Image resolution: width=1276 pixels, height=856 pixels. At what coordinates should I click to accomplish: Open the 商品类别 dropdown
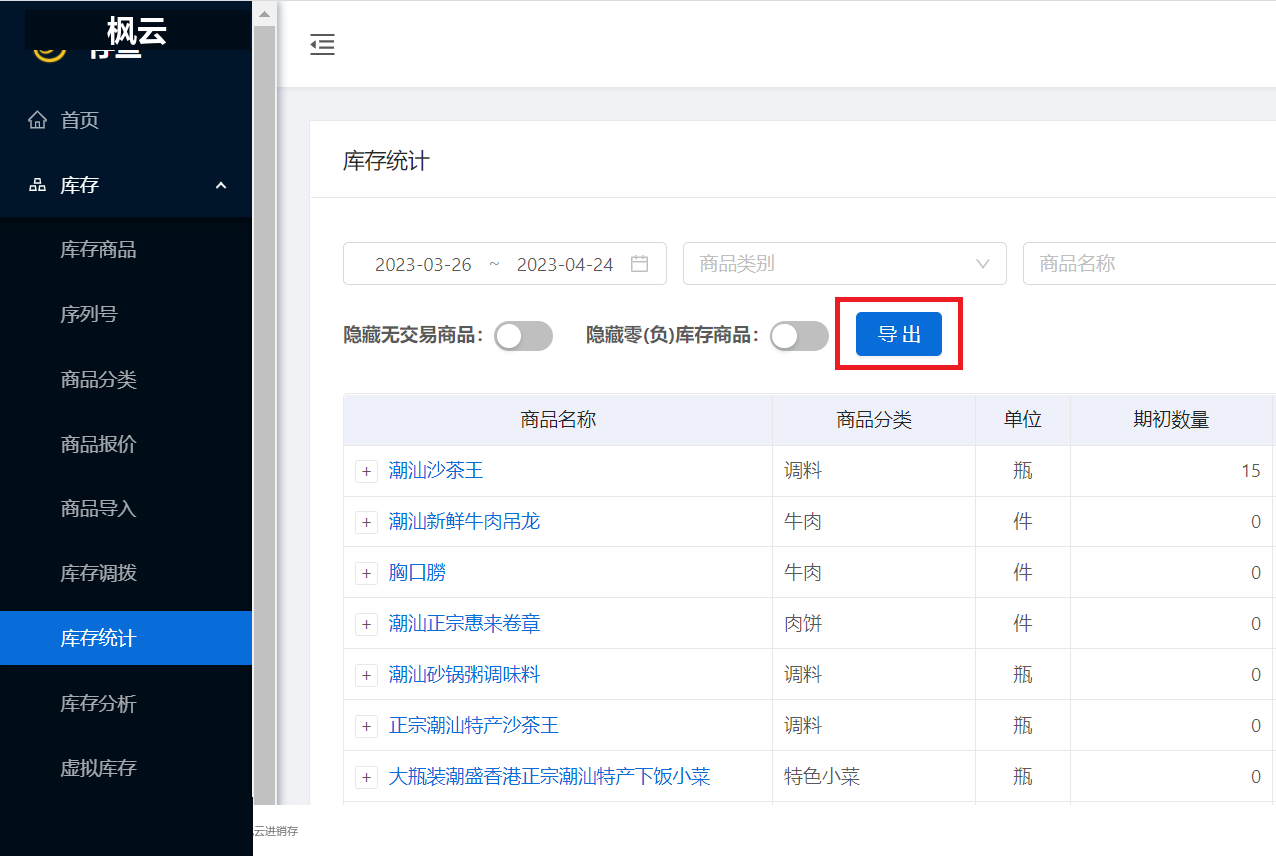(845, 264)
